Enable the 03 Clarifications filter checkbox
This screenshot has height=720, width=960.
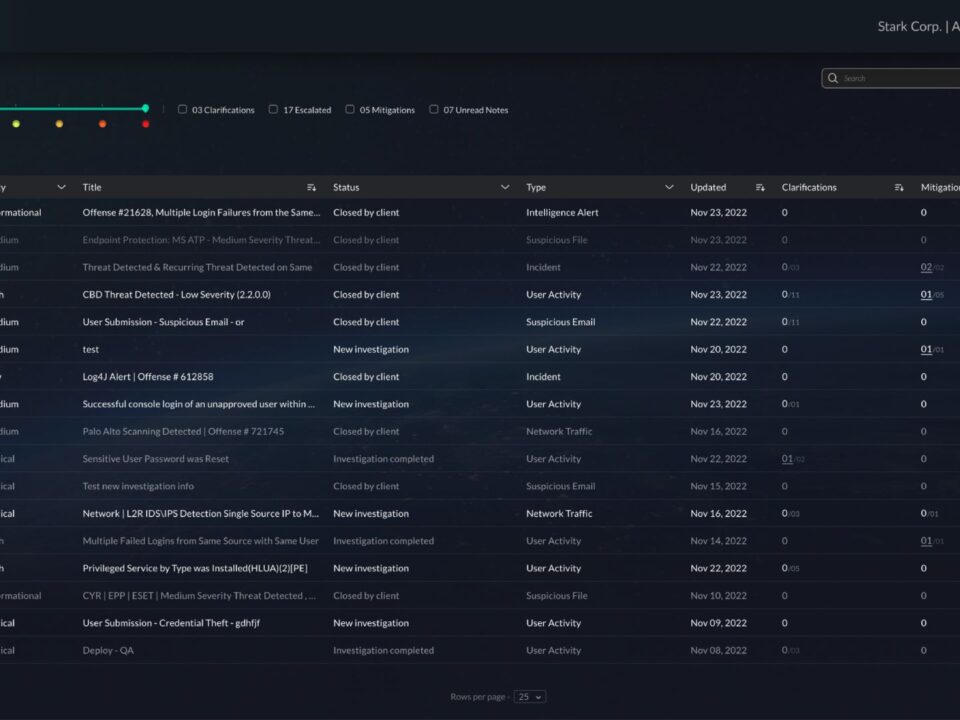coord(182,109)
